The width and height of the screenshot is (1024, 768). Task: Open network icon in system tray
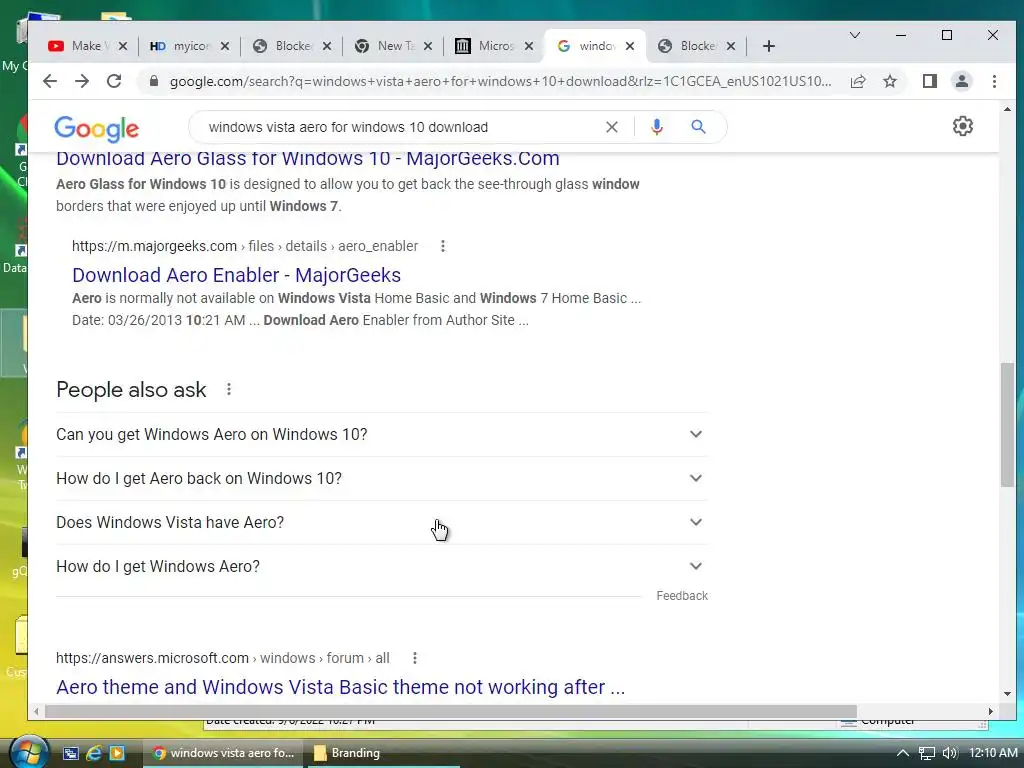tap(927, 753)
